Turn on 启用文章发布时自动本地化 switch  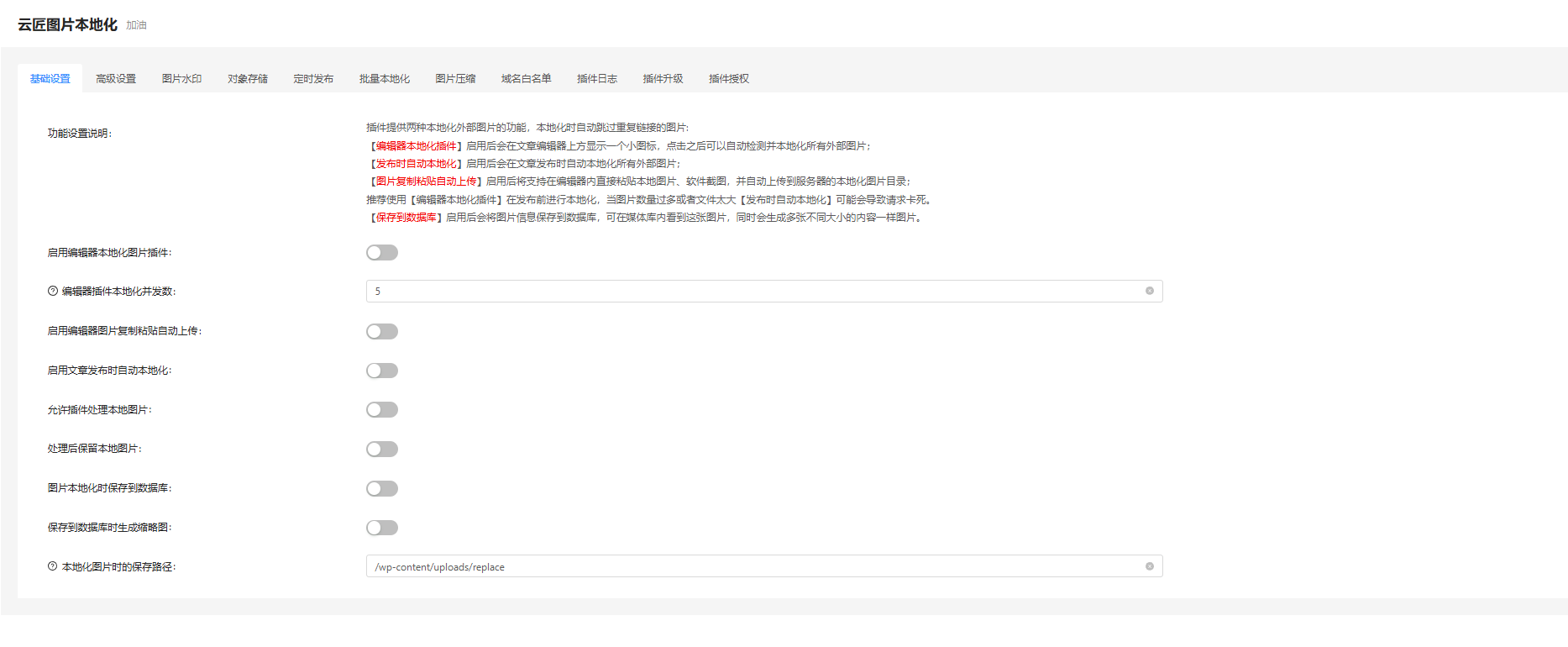(x=382, y=371)
